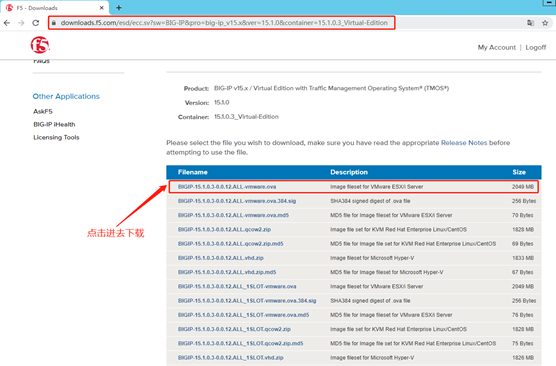Image resolution: width=556 pixels, height=366 pixels.
Task: Download BIGIP ALL.vhd.zip file
Action: [221, 258]
